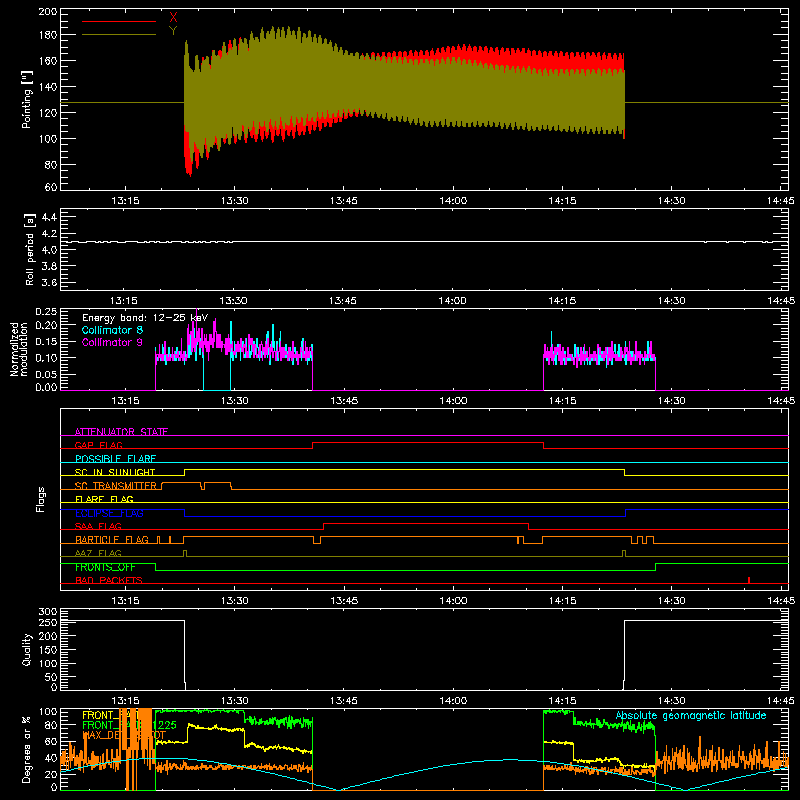The height and width of the screenshot is (800, 800).
Task: Select the 'Y' legend label
Action: (x=173, y=31)
